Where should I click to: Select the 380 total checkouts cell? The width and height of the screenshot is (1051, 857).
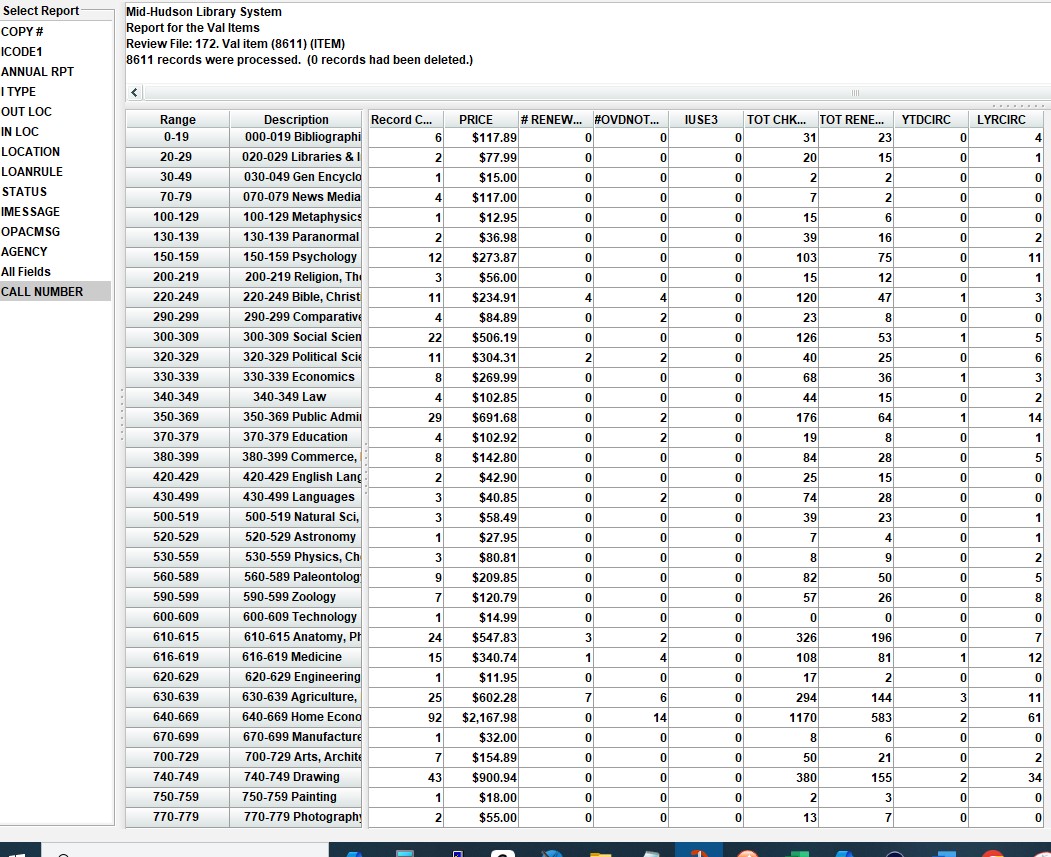[x=781, y=777]
